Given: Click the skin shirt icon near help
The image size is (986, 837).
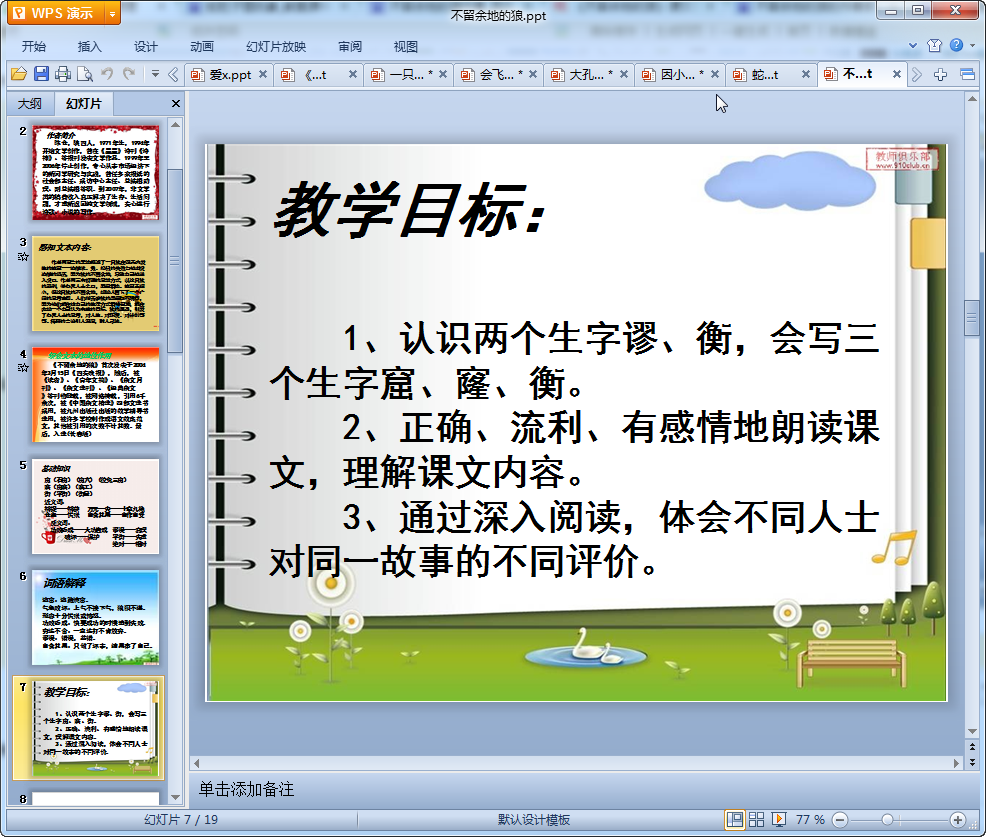Looking at the screenshot, I should tap(934, 45).
